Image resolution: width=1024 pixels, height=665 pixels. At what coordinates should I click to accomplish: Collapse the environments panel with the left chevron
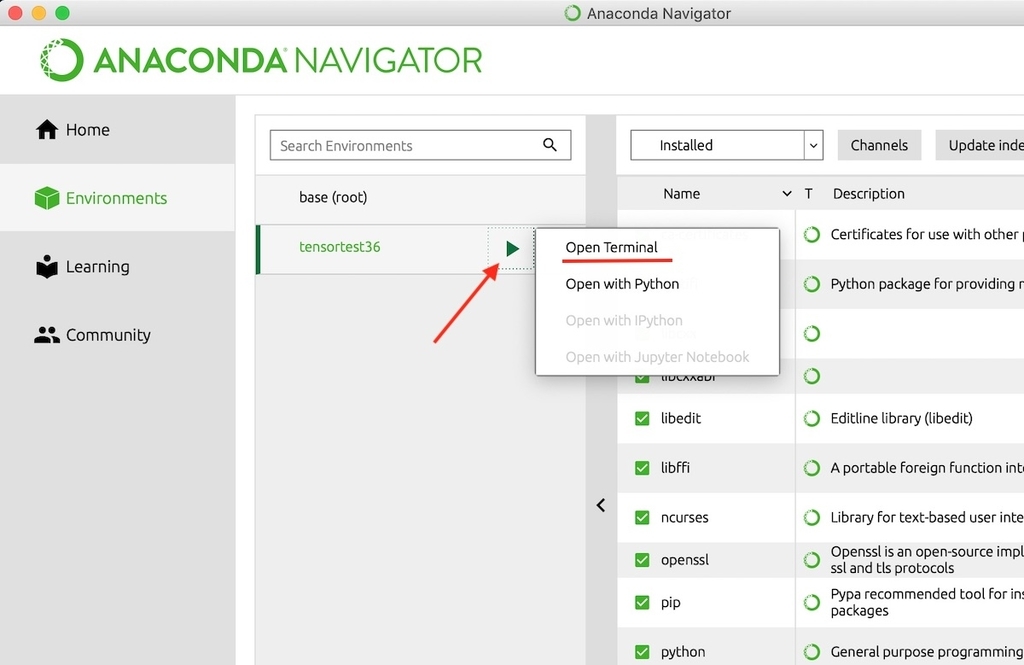point(601,505)
